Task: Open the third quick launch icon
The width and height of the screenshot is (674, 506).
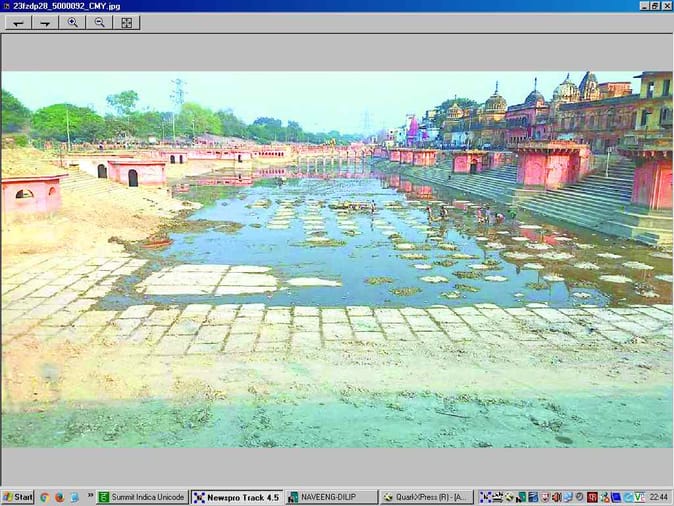Action: coord(74,497)
